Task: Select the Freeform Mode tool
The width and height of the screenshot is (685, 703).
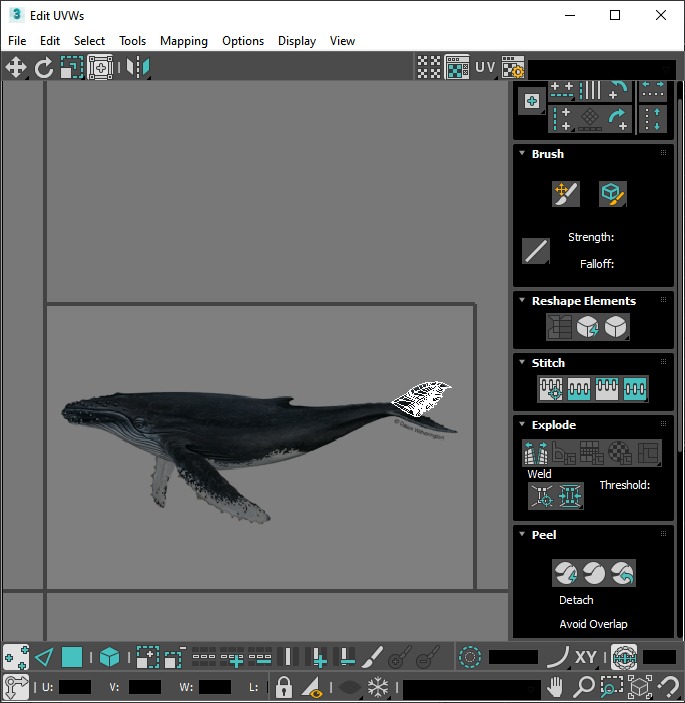Action: [100, 68]
